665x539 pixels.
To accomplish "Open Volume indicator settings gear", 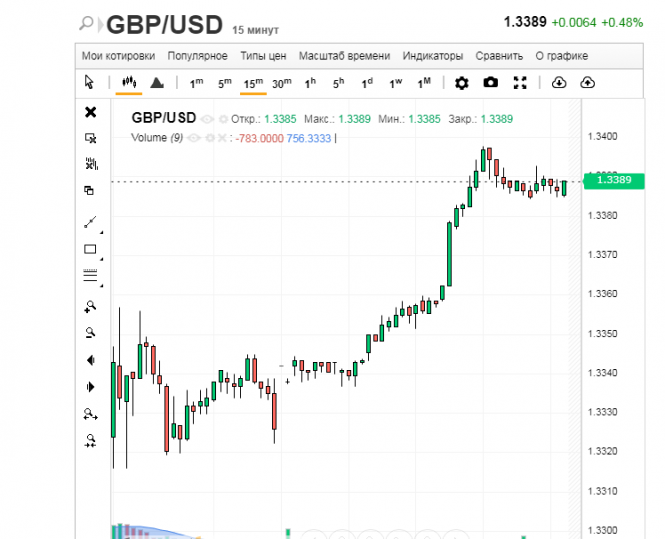I will (x=210, y=138).
